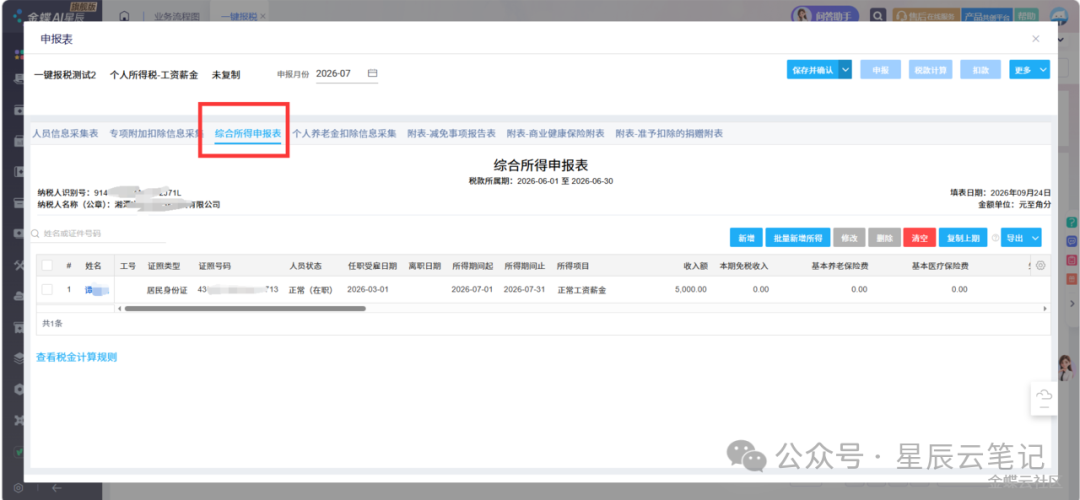Click the back arrow at bottom left
The width and height of the screenshot is (1080, 500).
coord(56,488)
